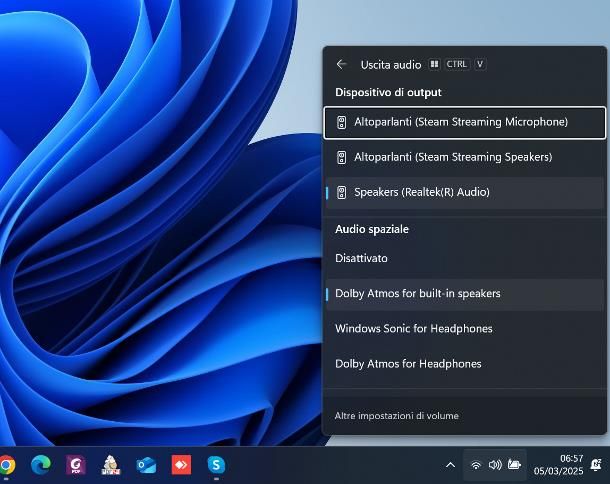
Task: Open the taskbar app left of Outlook
Action: [111, 465]
